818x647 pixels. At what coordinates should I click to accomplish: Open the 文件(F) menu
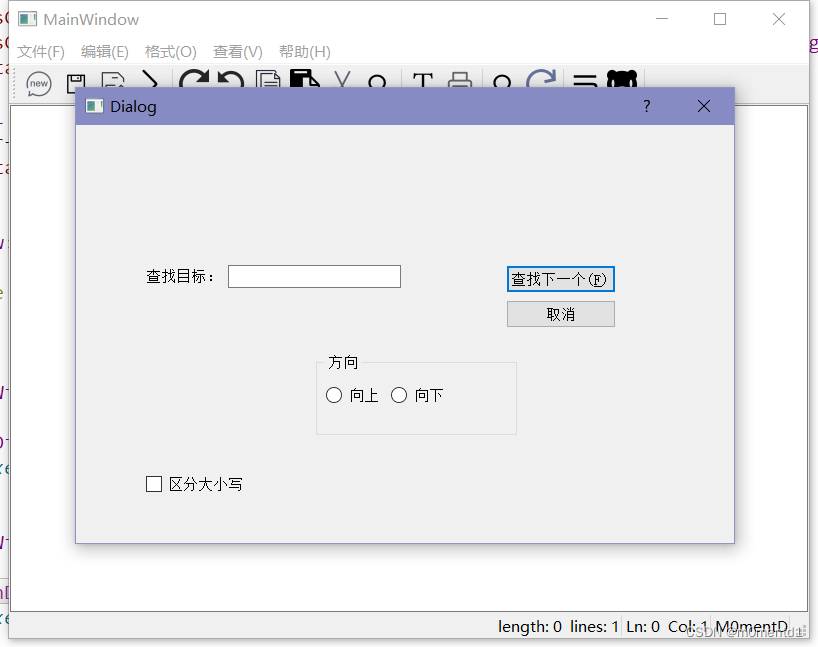pos(40,51)
